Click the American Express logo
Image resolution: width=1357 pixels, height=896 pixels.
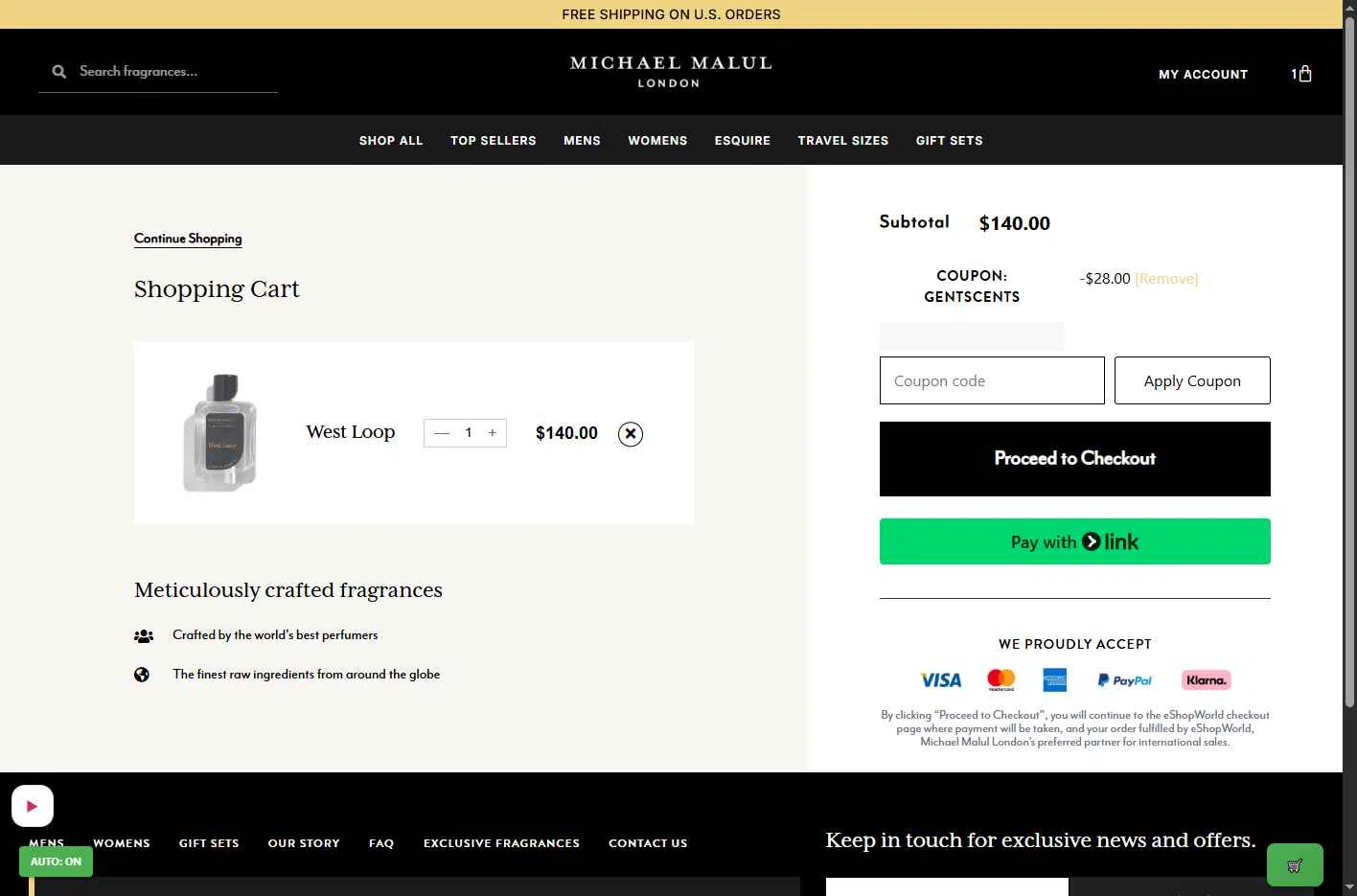coord(1055,679)
